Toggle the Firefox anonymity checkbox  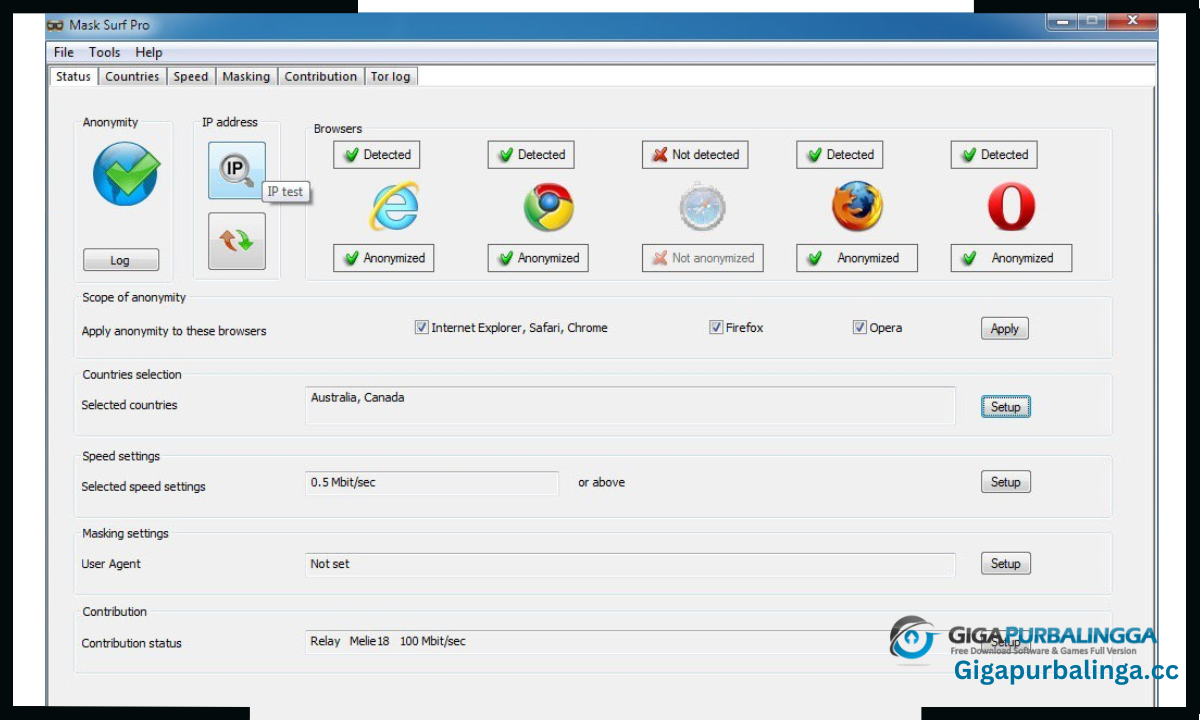[716, 327]
